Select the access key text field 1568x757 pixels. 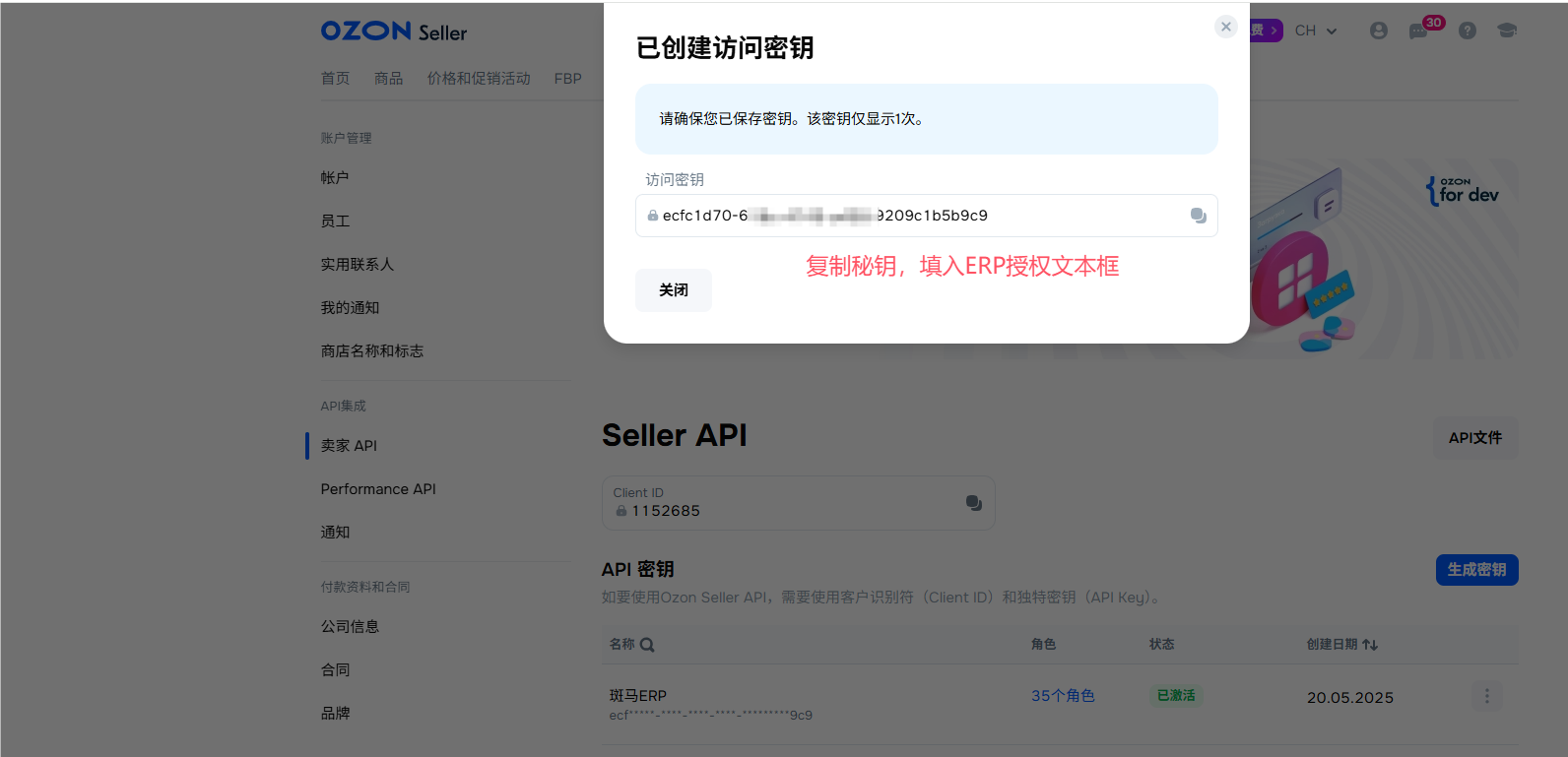pos(926,216)
